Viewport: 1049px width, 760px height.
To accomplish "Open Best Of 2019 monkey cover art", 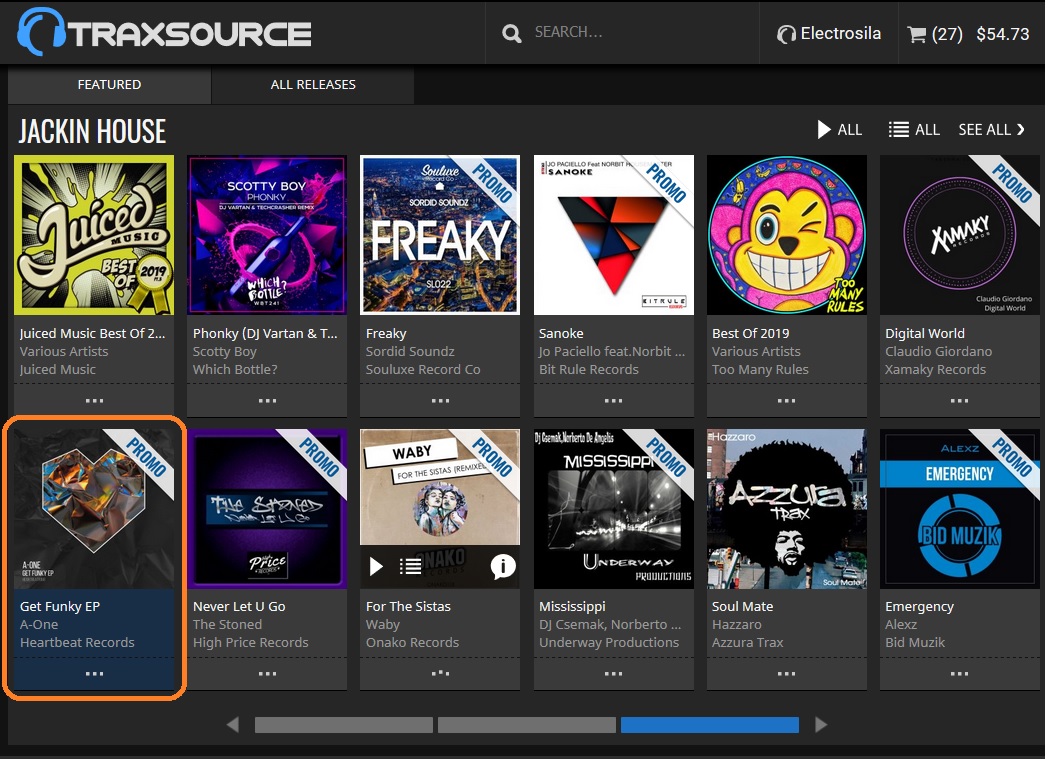I will [787, 235].
